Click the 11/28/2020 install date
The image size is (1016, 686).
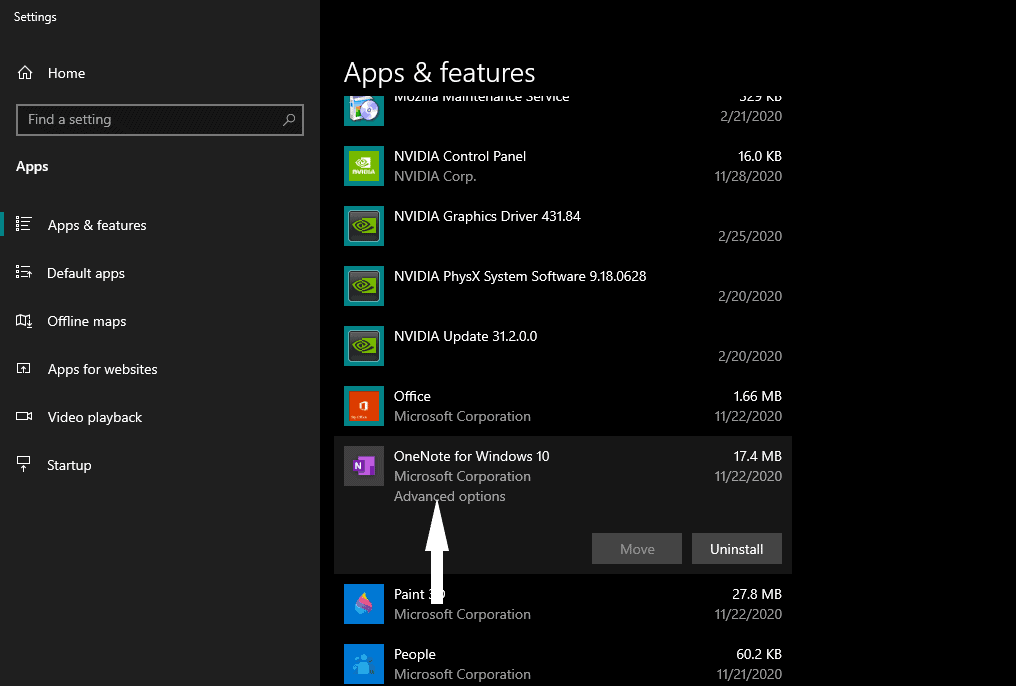click(748, 176)
